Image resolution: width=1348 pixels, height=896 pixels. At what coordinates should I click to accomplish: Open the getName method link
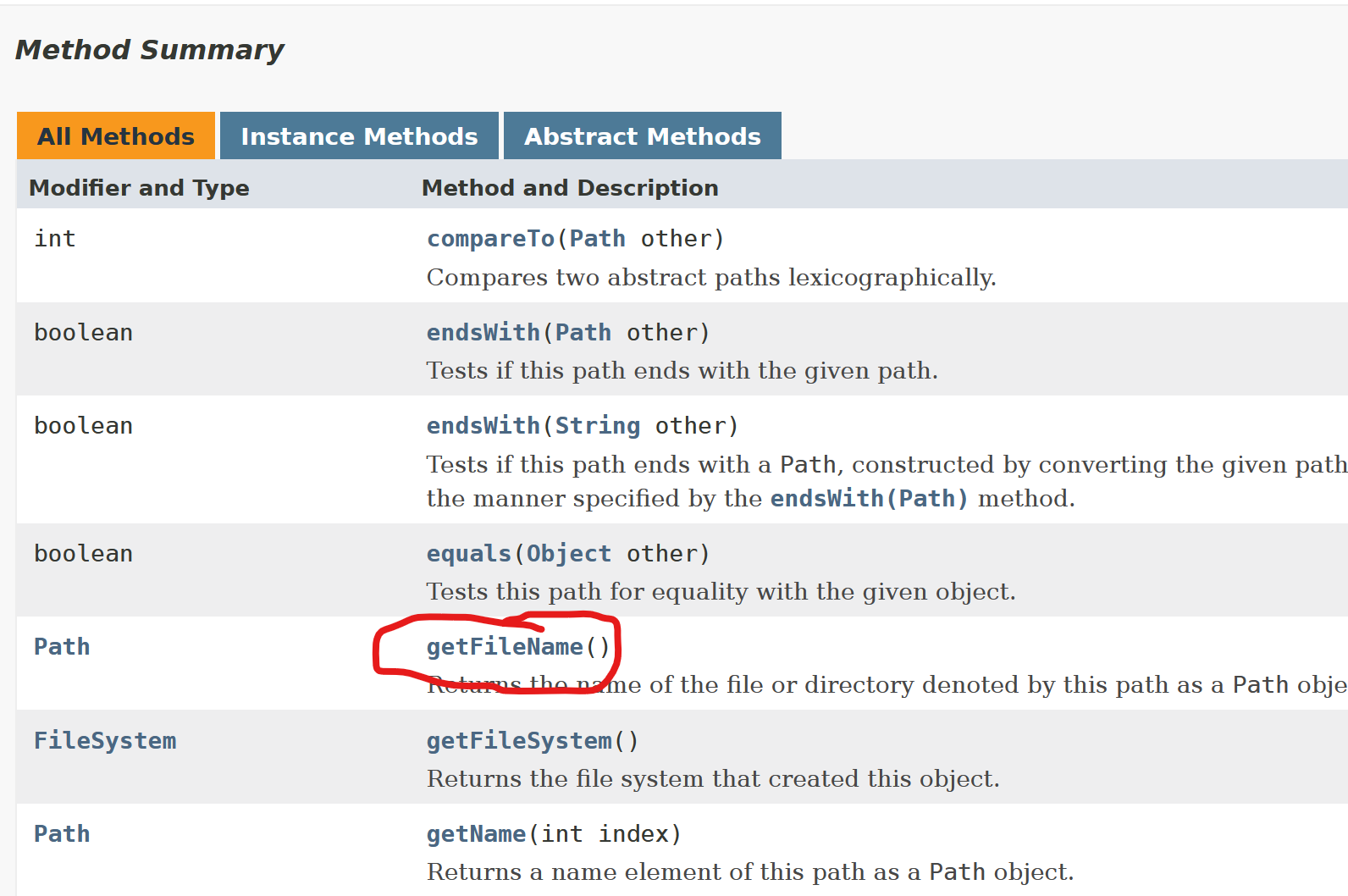click(x=477, y=833)
